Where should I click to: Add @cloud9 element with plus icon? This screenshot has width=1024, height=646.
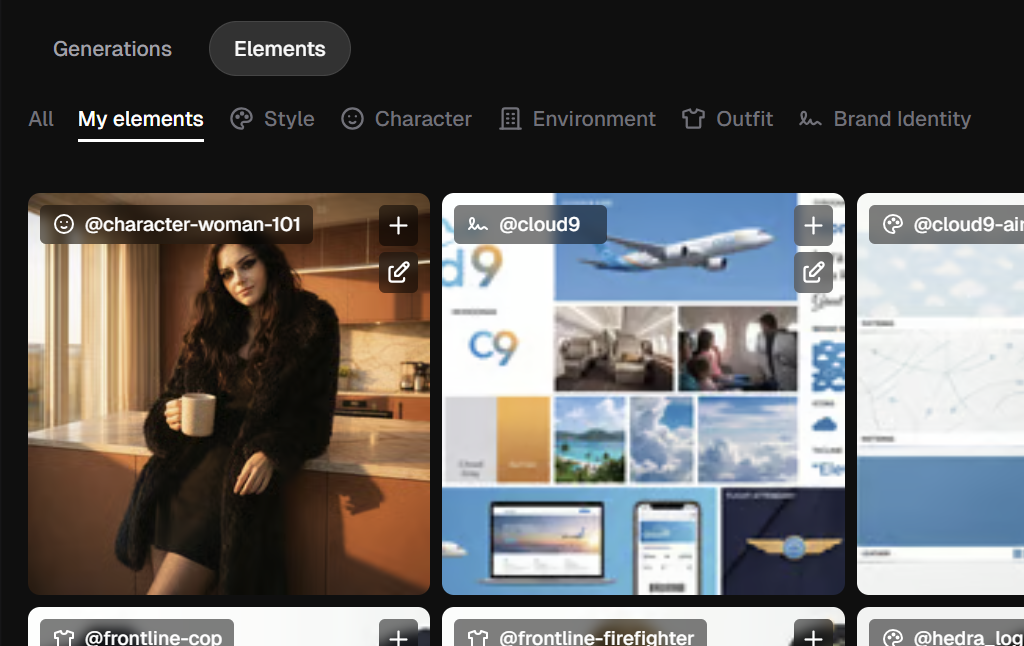coord(813,225)
